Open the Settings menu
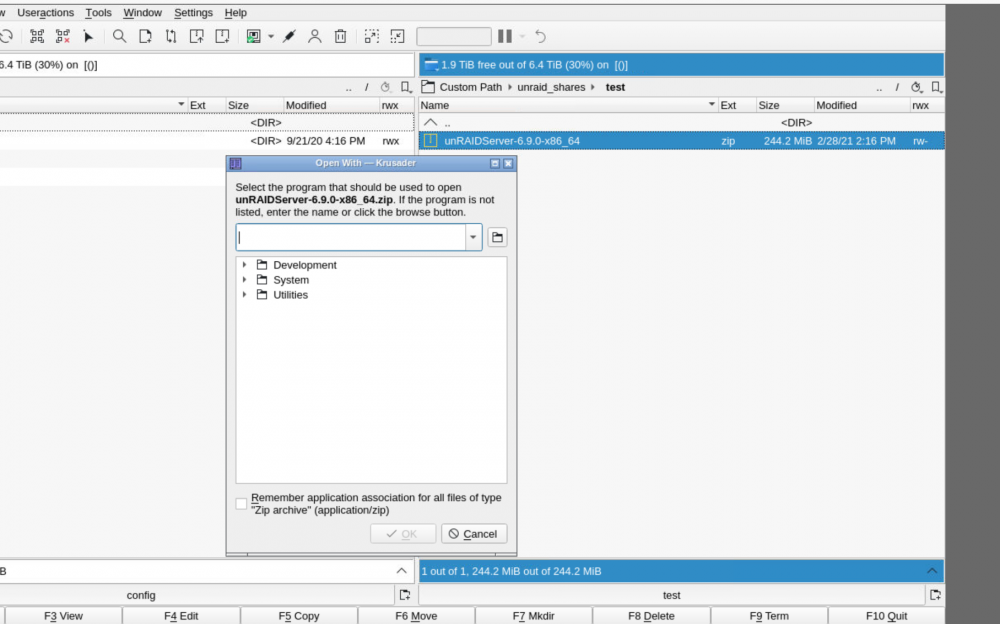 coord(193,13)
